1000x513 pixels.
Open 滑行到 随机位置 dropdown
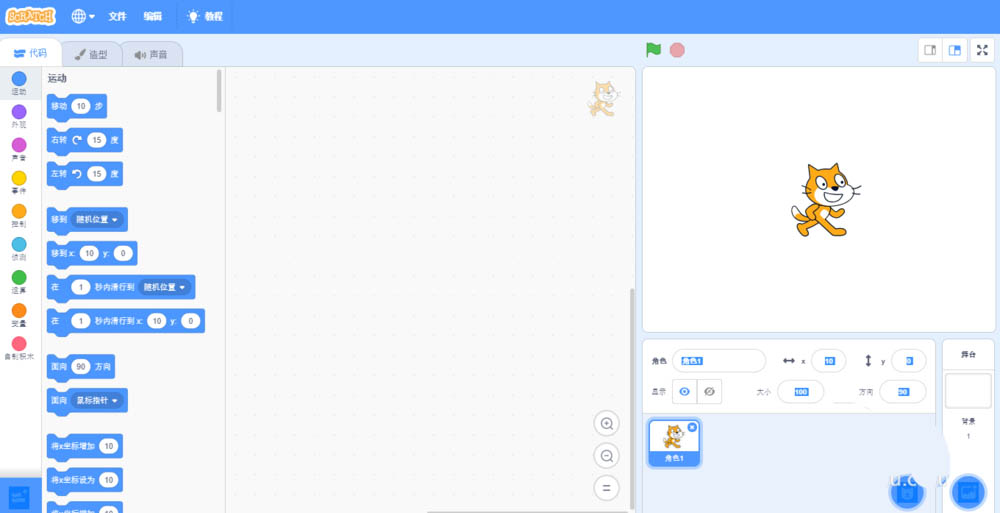pos(165,287)
